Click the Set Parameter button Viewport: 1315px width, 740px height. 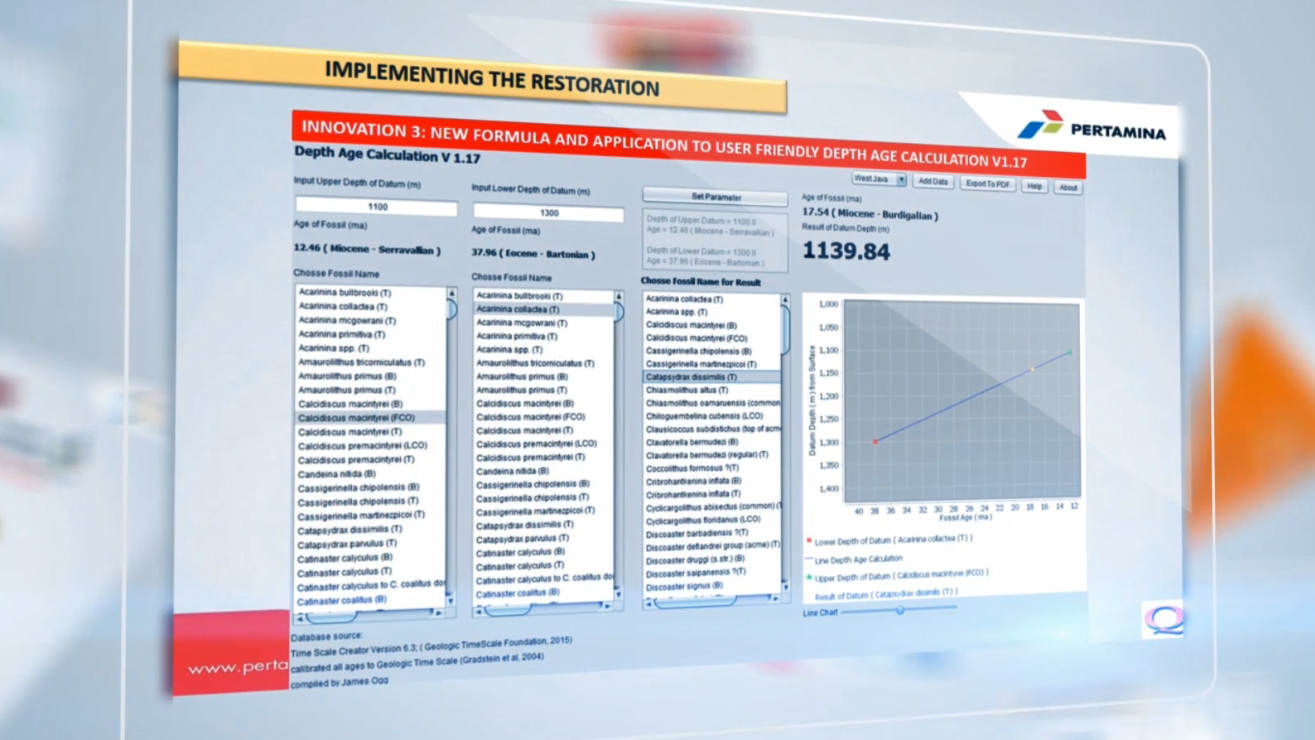tap(715, 197)
